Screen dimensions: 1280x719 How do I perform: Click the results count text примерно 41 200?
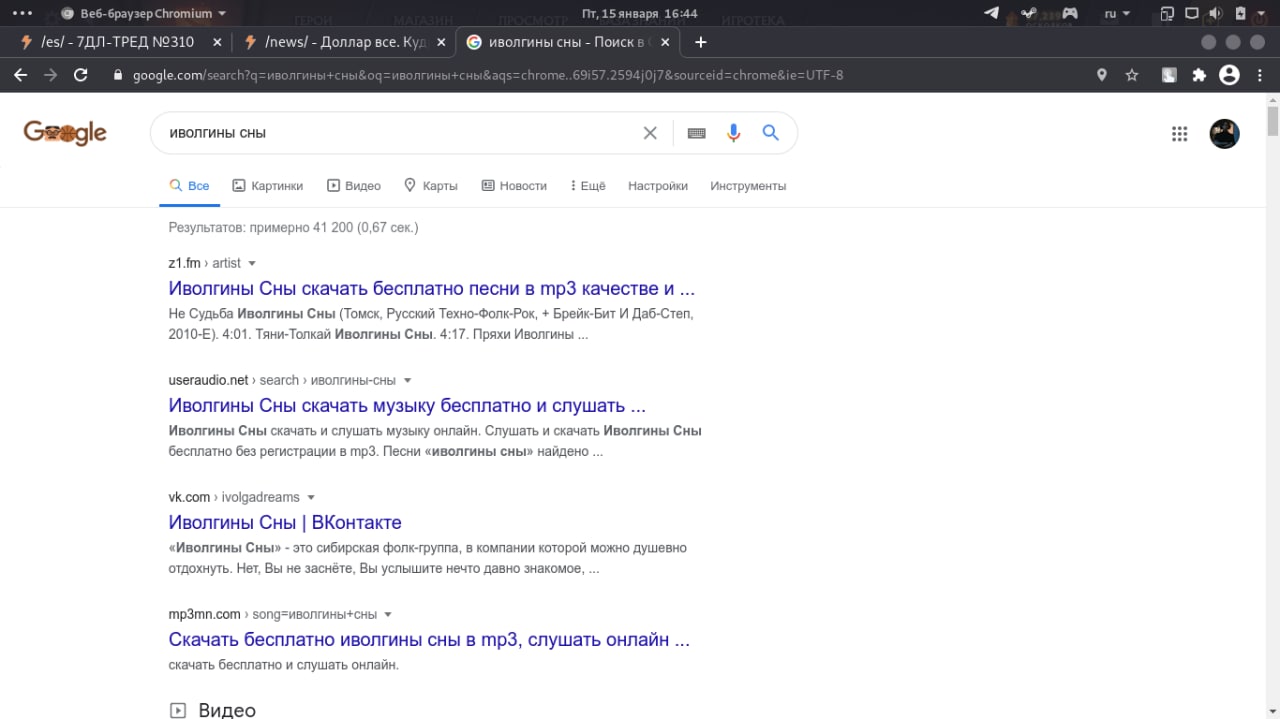(x=293, y=228)
